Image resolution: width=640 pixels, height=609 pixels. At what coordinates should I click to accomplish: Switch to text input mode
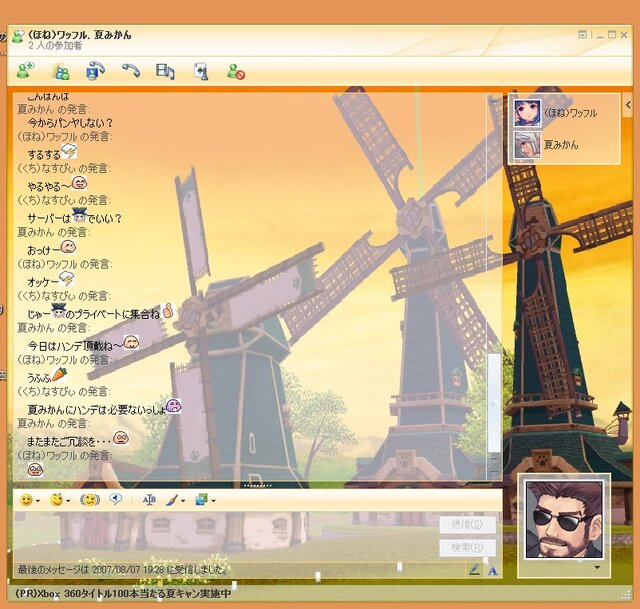click(x=493, y=571)
